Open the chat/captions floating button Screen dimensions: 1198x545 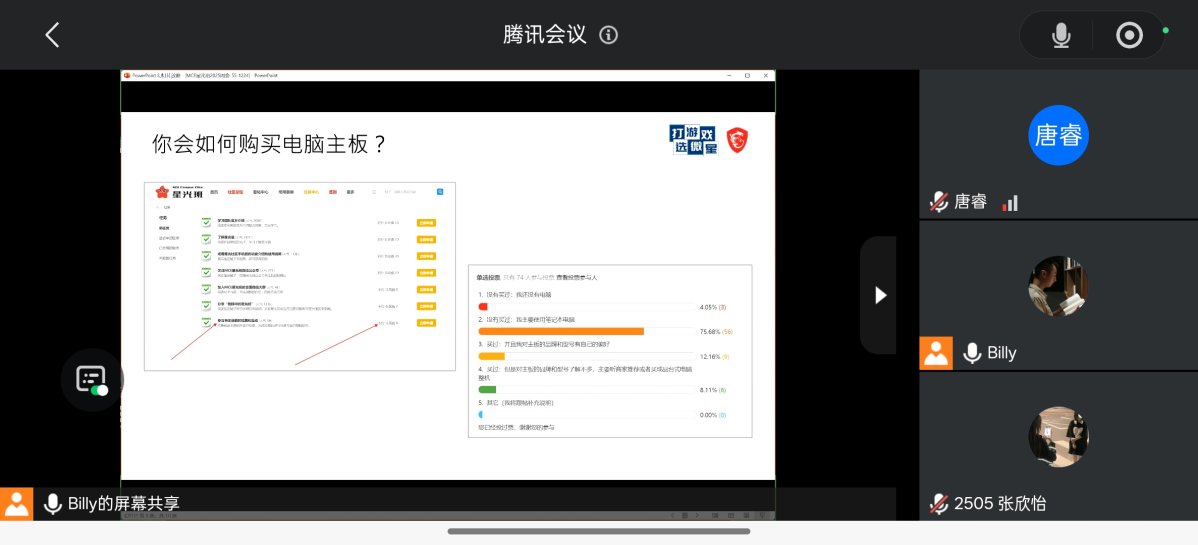pyautogui.click(x=91, y=379)
